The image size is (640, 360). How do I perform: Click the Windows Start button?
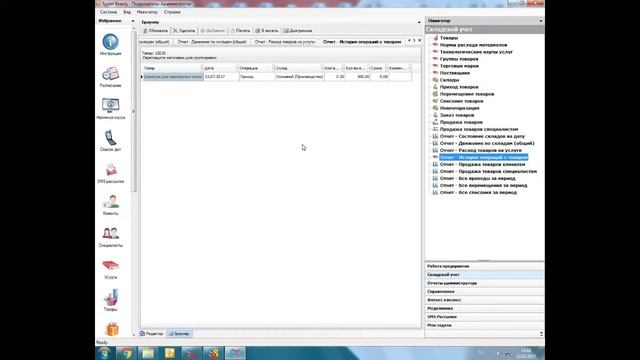point(104,353)
